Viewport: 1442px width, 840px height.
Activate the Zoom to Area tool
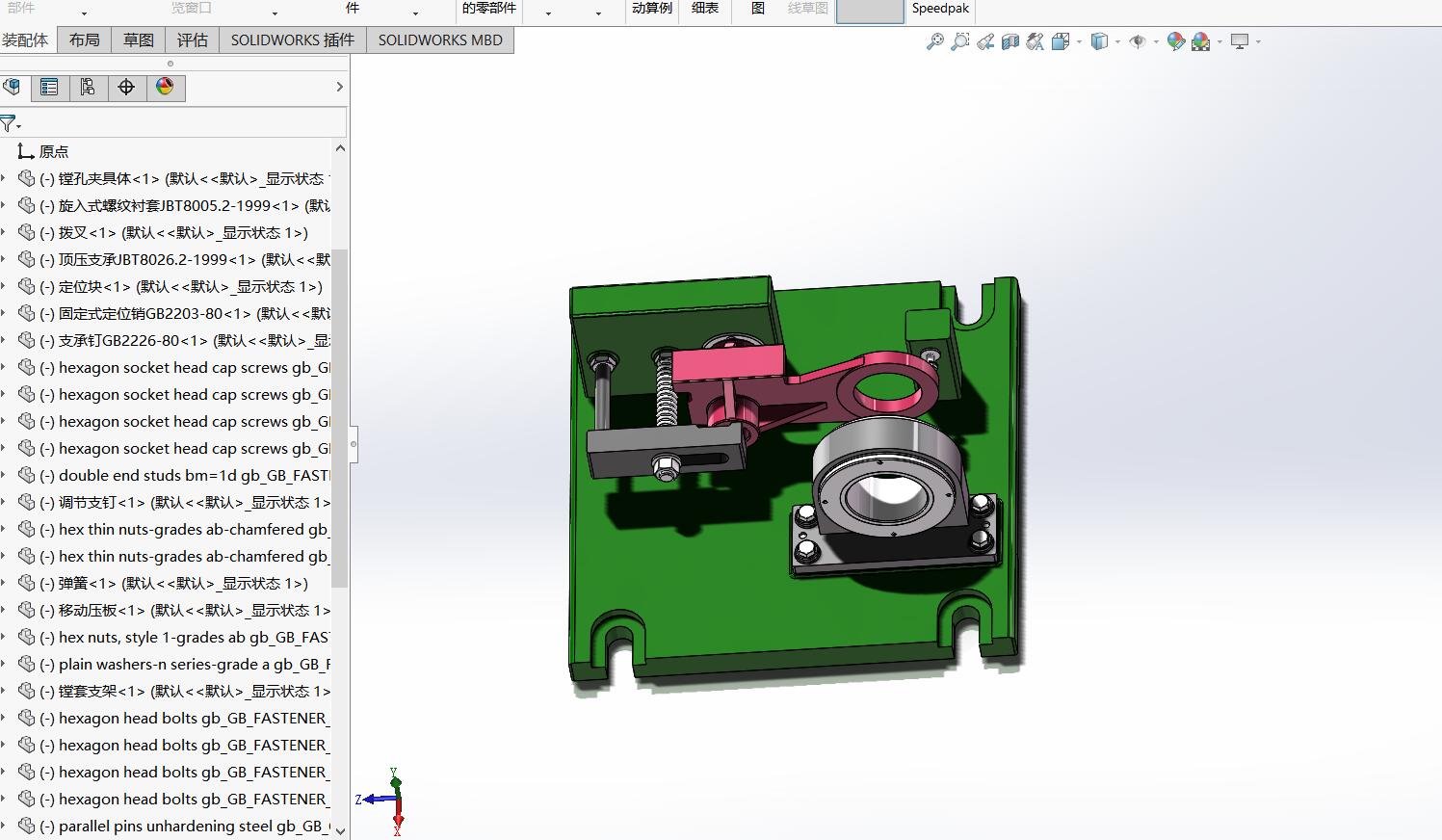(959, 41)
